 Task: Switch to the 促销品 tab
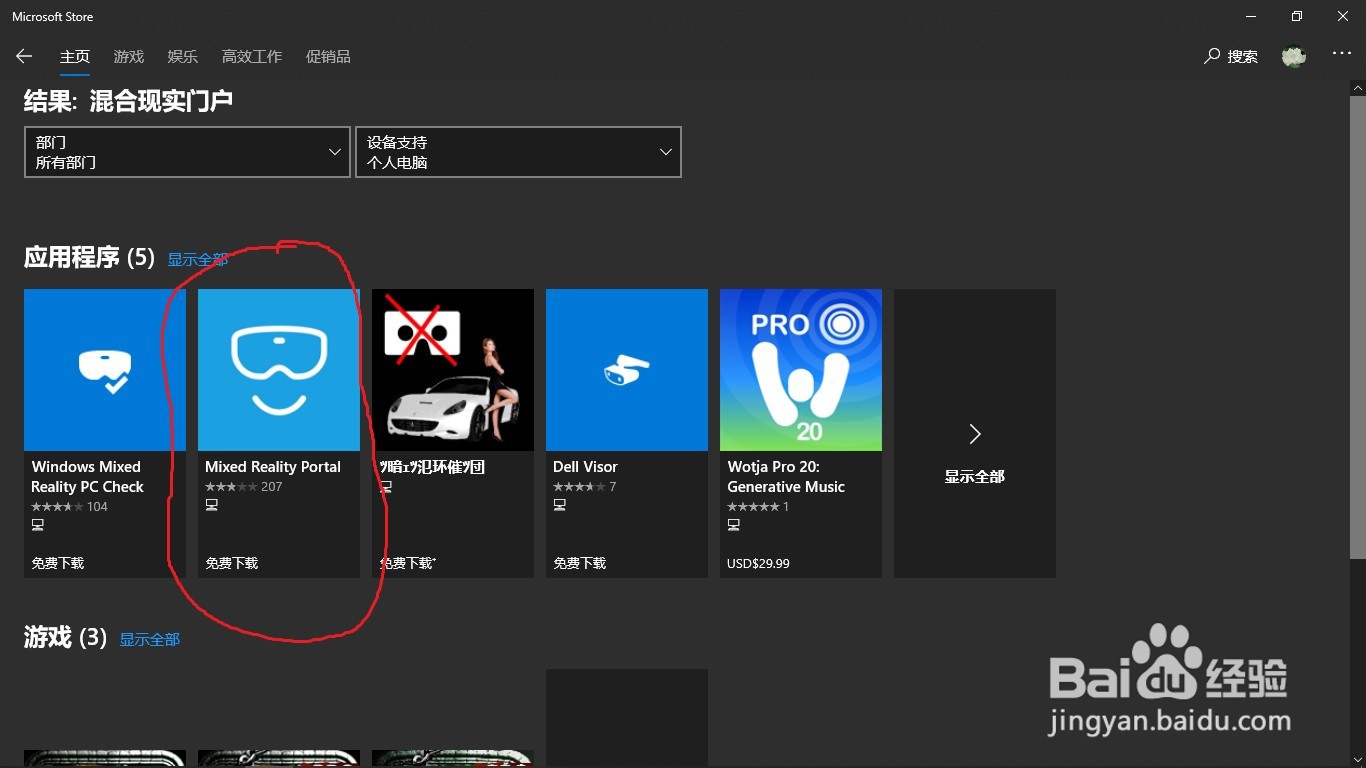328,57
